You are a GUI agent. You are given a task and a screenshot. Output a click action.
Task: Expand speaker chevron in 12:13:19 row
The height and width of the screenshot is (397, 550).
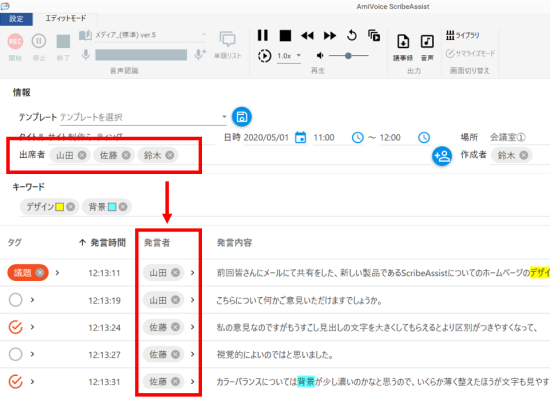tap(192, 300)
